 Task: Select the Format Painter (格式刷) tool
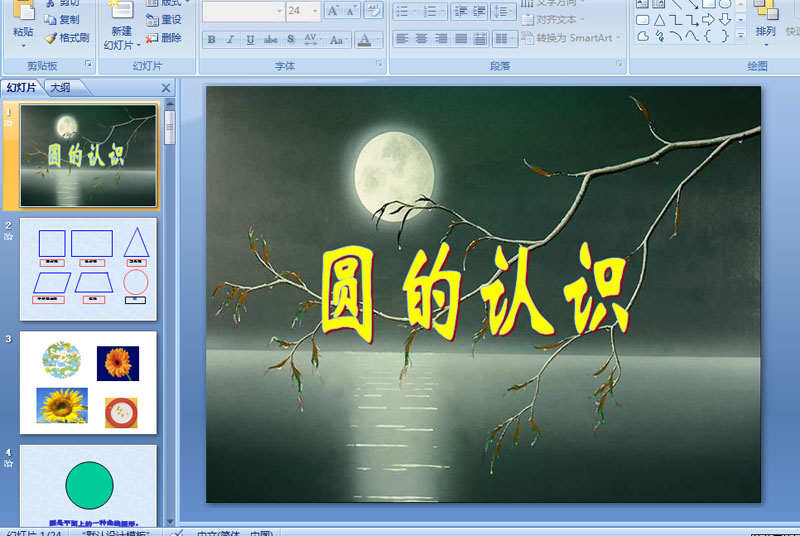[x=67, y=38]
